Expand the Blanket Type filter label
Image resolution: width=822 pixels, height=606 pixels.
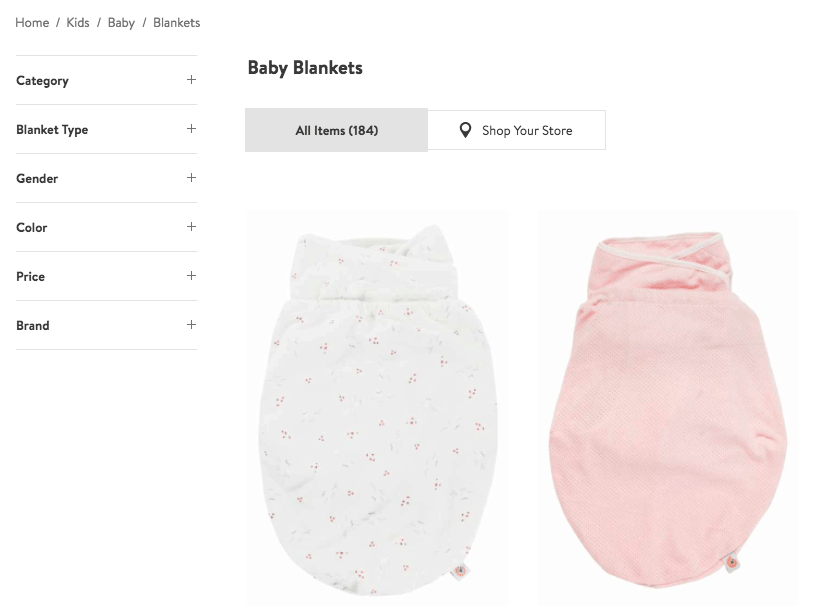[x=52, y=130]
